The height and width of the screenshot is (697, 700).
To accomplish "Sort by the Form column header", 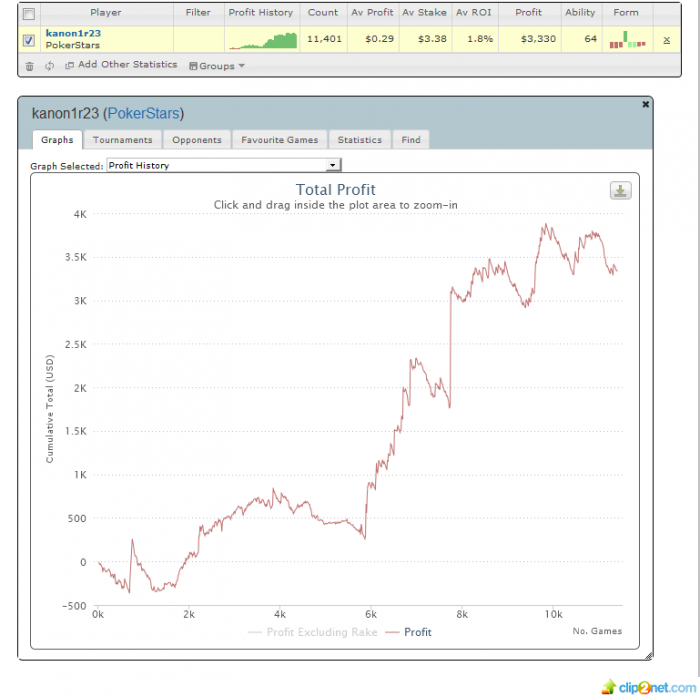I will click(626, 13).
